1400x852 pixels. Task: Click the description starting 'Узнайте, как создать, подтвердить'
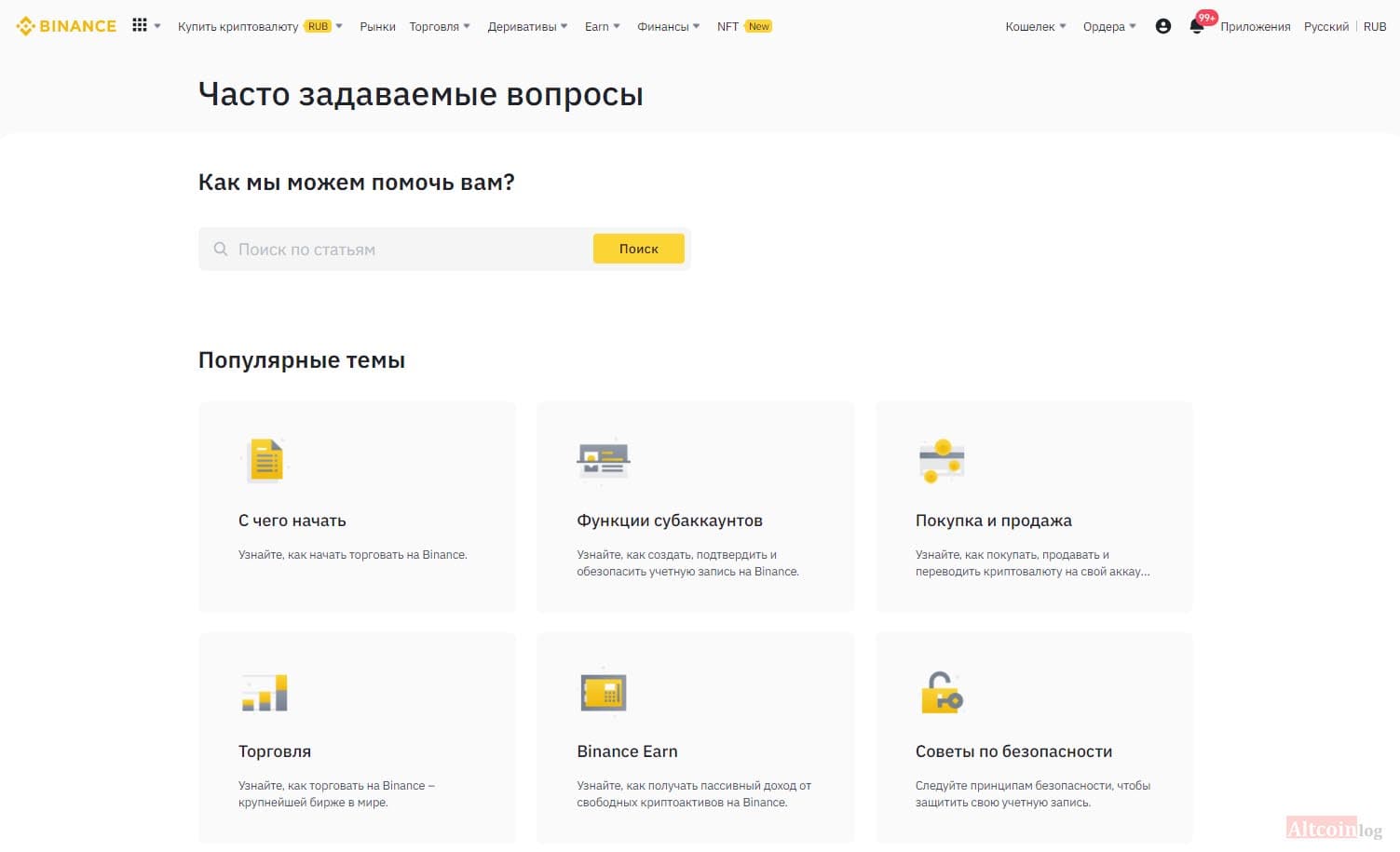[x=688, y=563]
